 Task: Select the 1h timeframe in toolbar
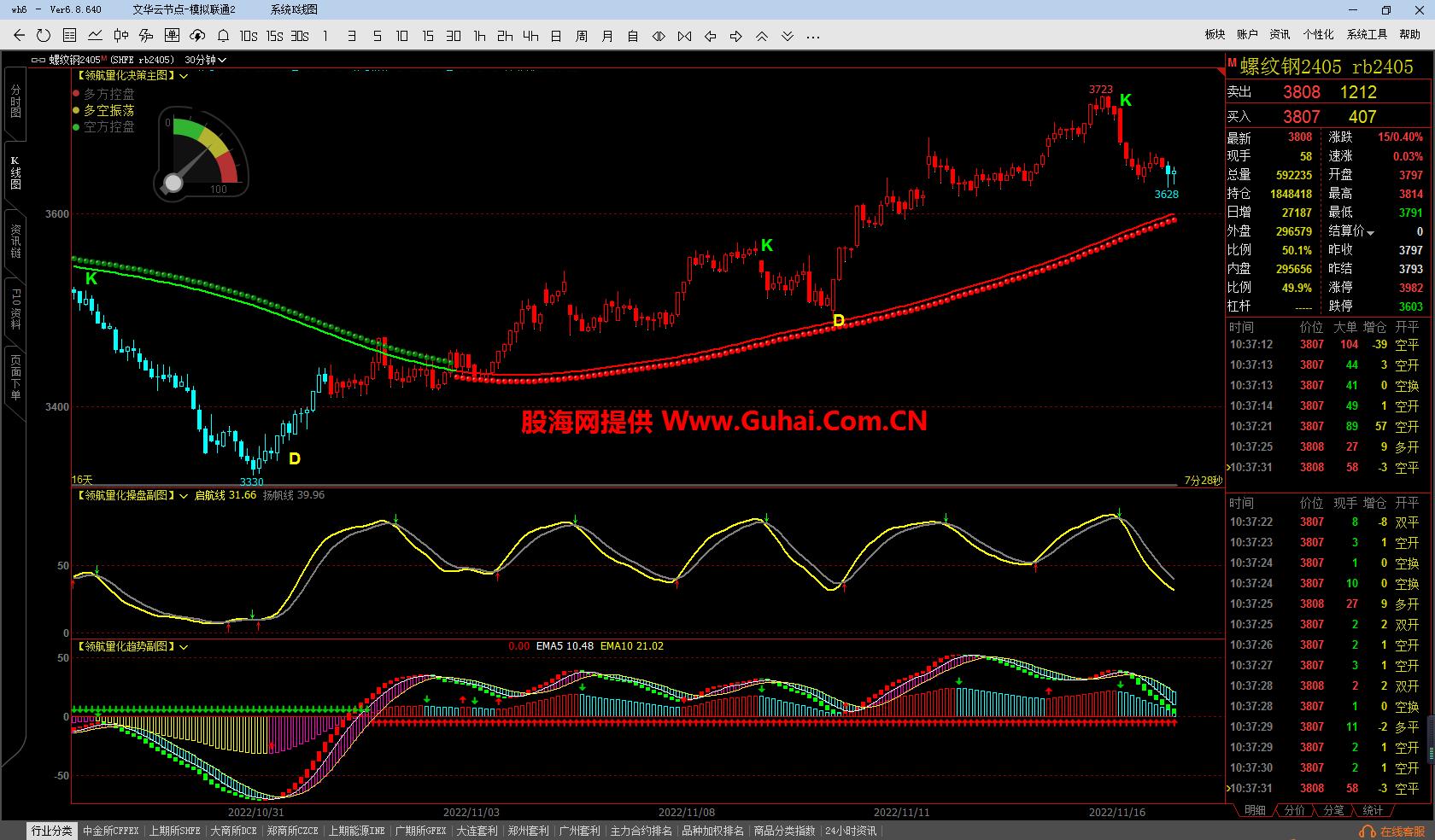click(x=479, y=36)
